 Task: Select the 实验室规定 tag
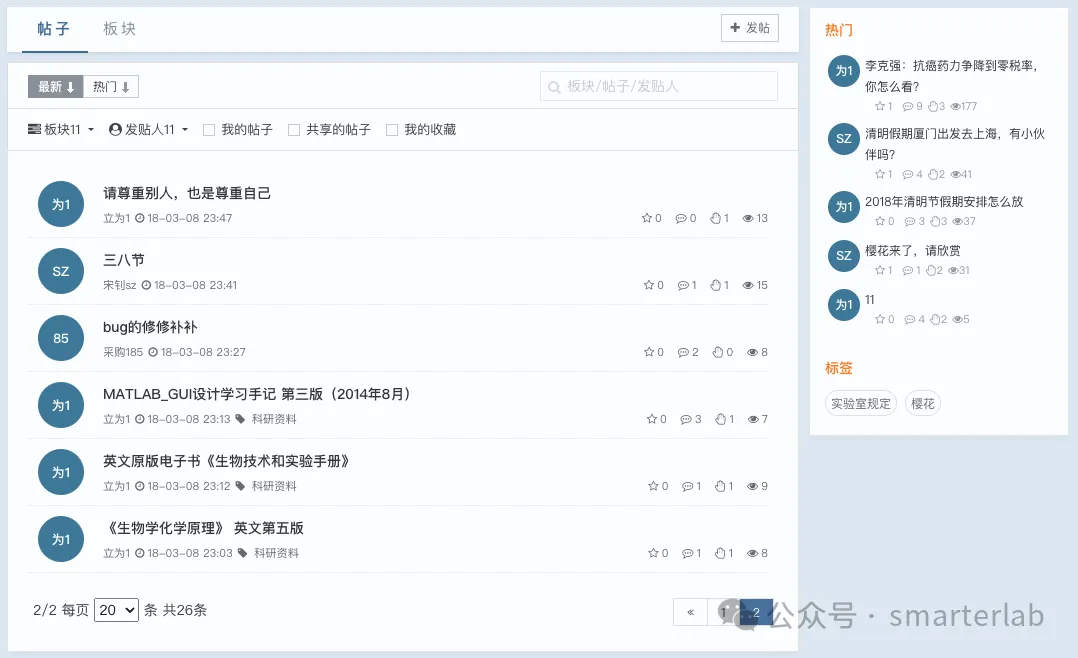(861, 404)
